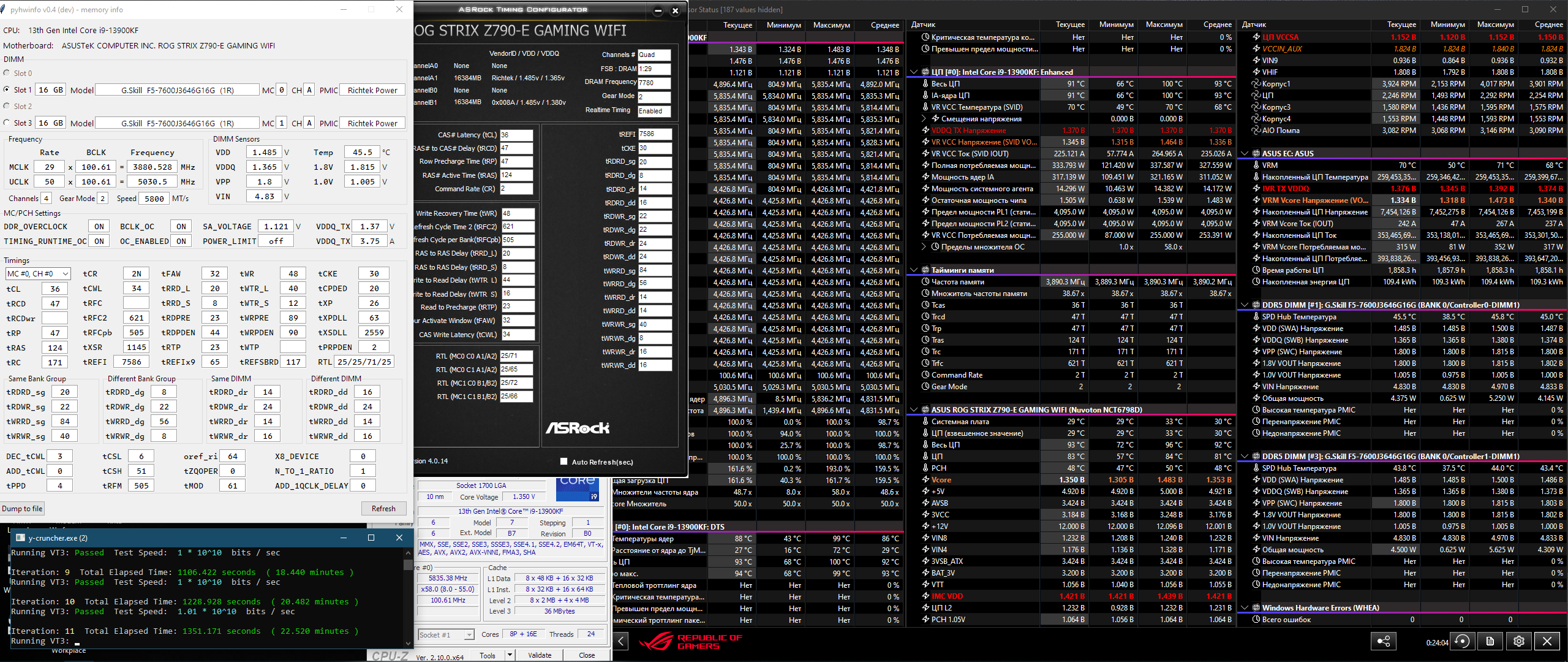The width and height of the screenshot is (1568, 662).
Task: Click the reset clock icon beside timer
Action: (x=1462, y=641)
